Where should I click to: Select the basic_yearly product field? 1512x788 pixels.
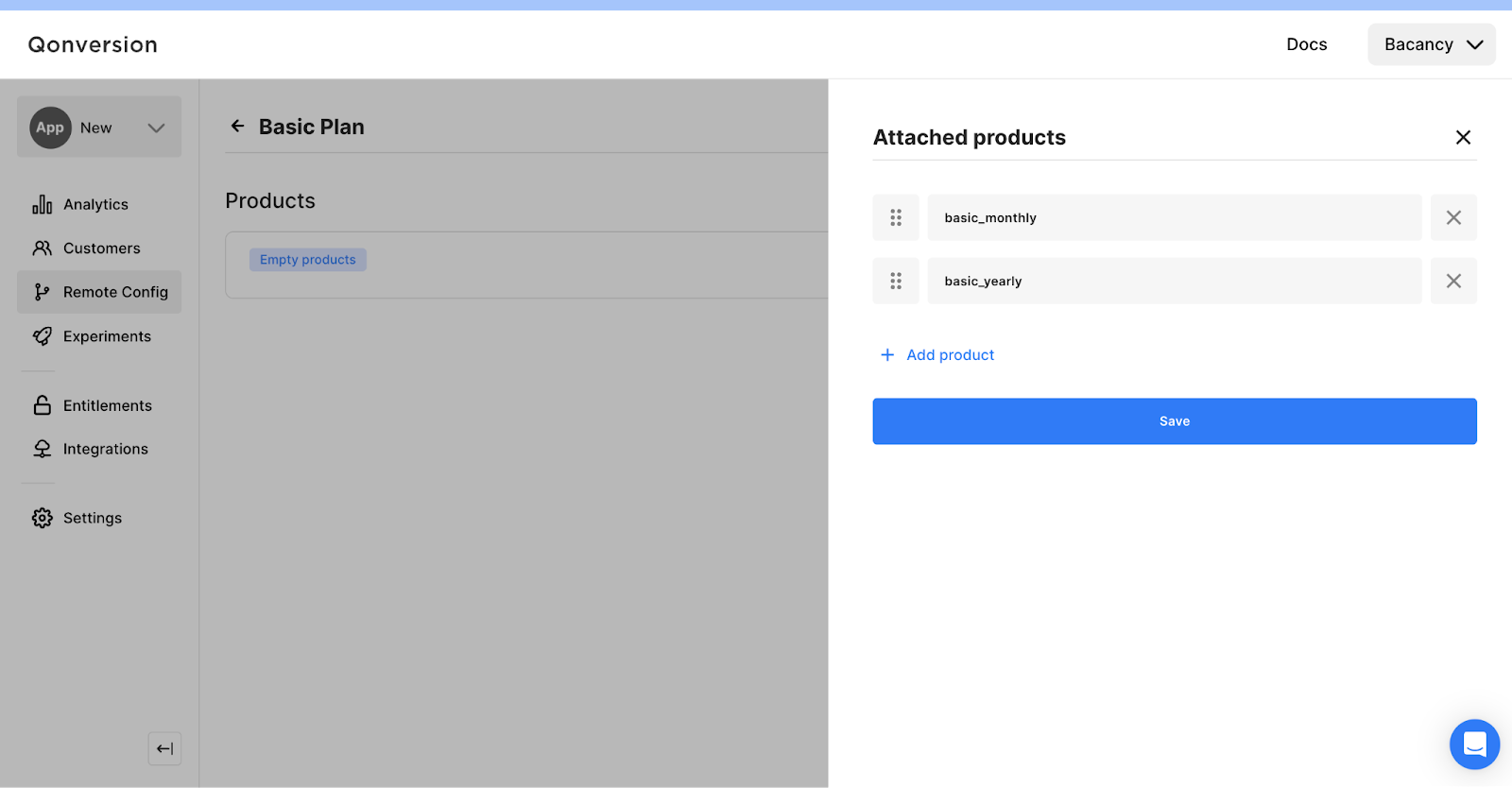point(1175,281)
